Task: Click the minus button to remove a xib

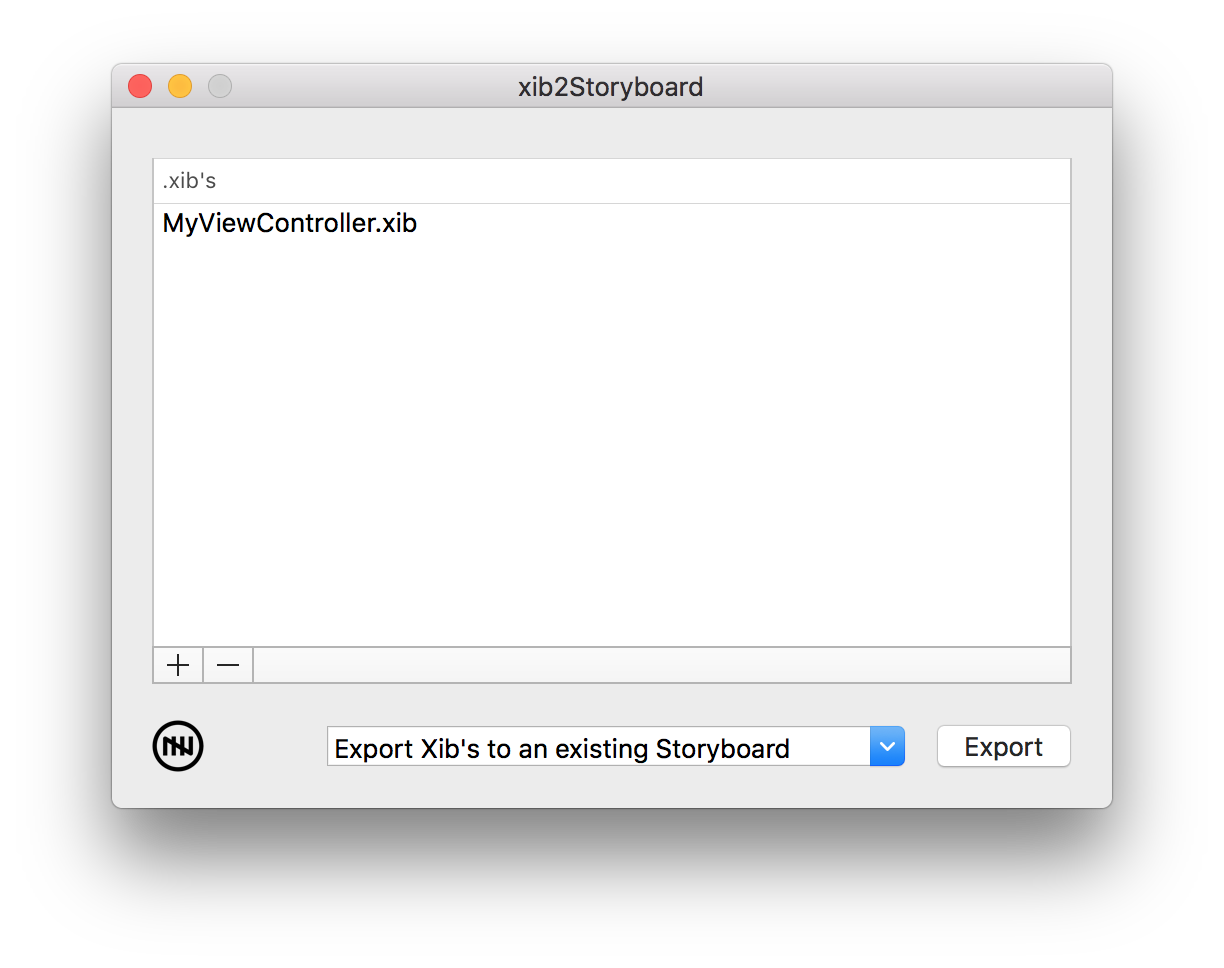Action: point(229,665)
